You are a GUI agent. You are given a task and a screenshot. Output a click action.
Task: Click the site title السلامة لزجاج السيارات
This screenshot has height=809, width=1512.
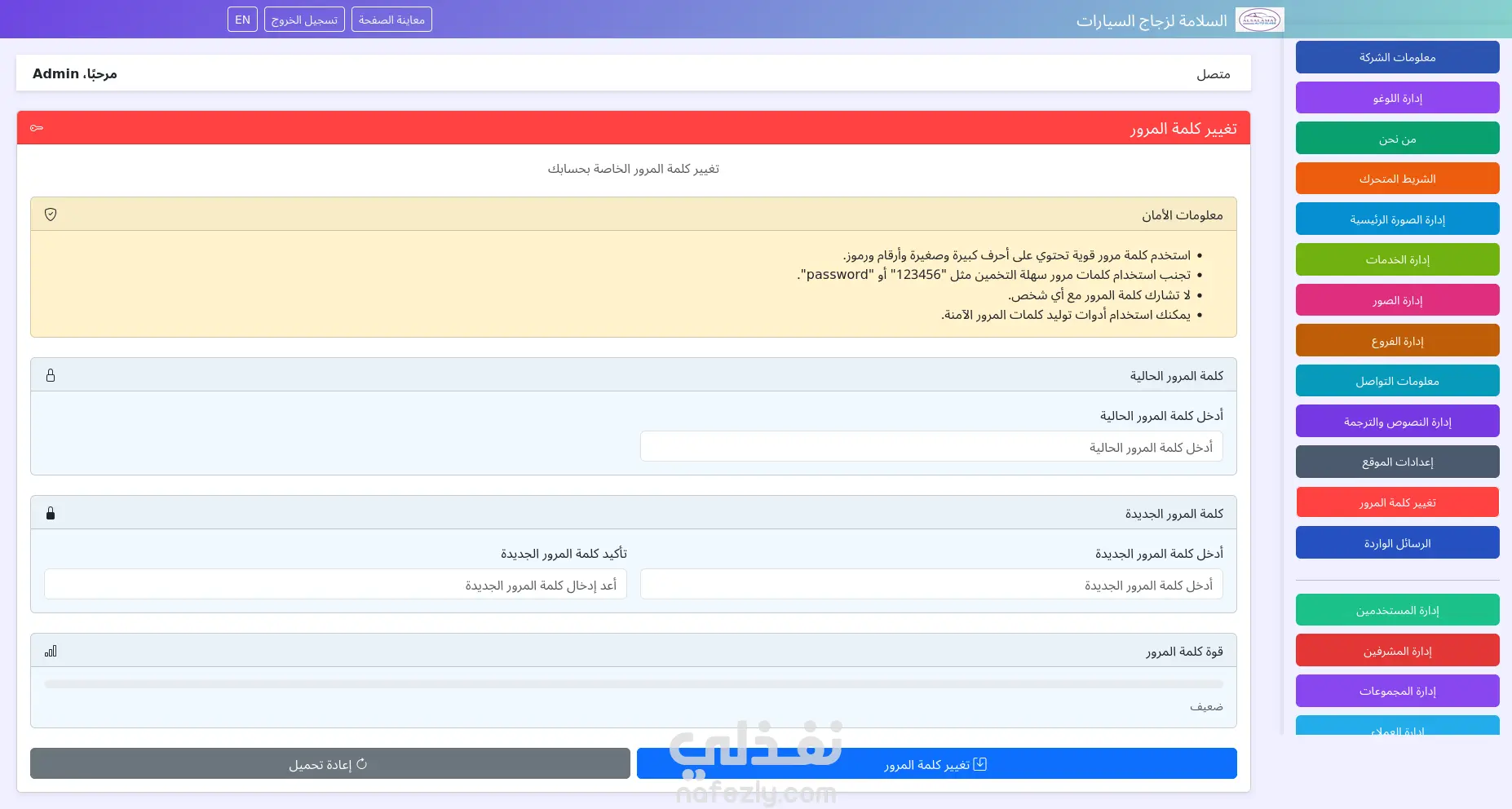pos(1152,20)
